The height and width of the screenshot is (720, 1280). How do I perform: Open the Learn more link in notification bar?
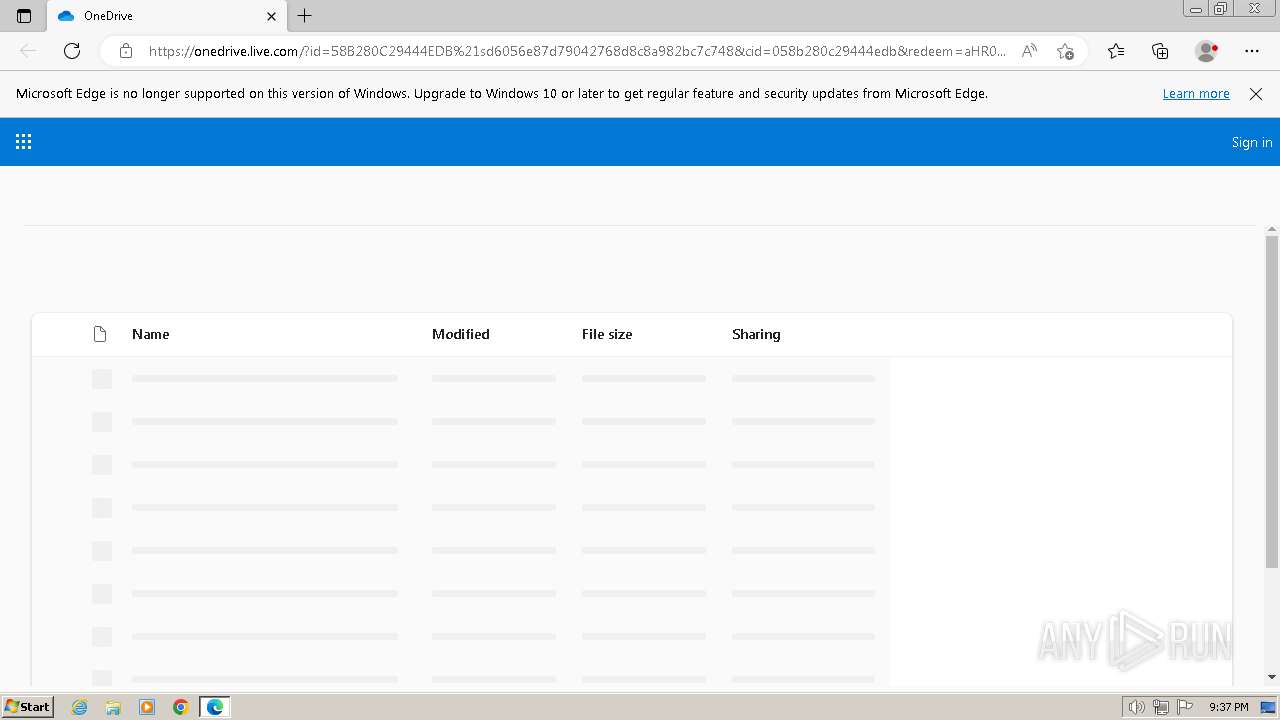pyautogui.click(x=1196, y=94)
